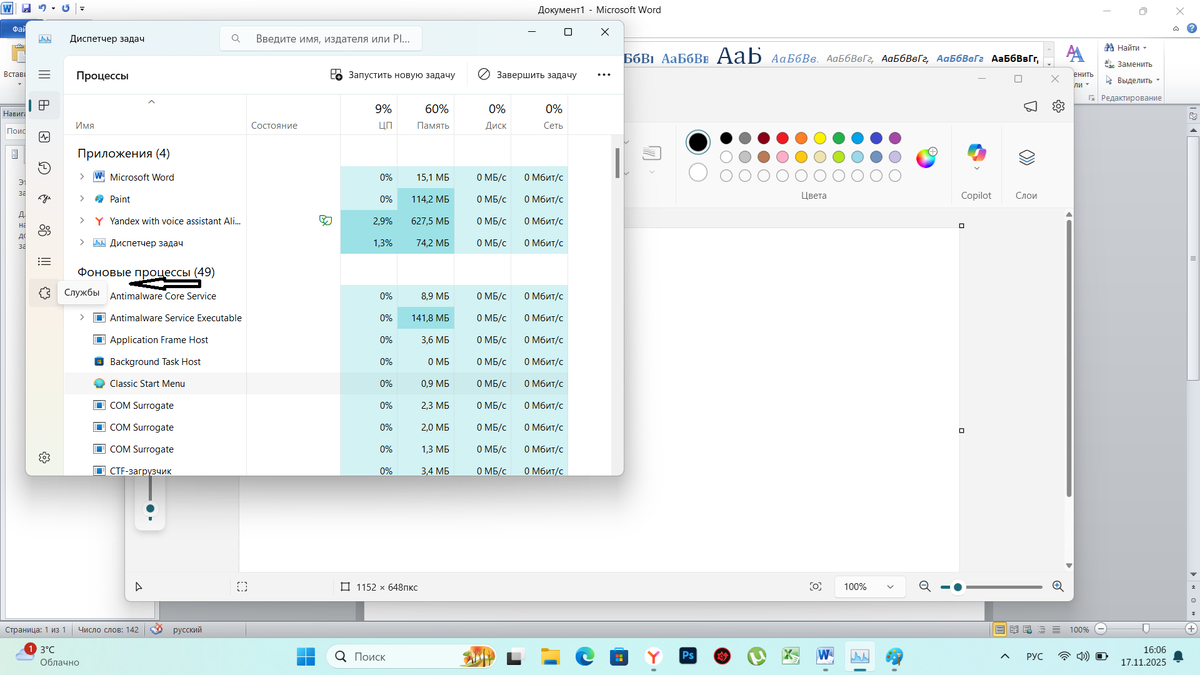Open Task Manager settings gear at sidebar bottom
Screen dimensions: 1200x675
pos(44,457)
